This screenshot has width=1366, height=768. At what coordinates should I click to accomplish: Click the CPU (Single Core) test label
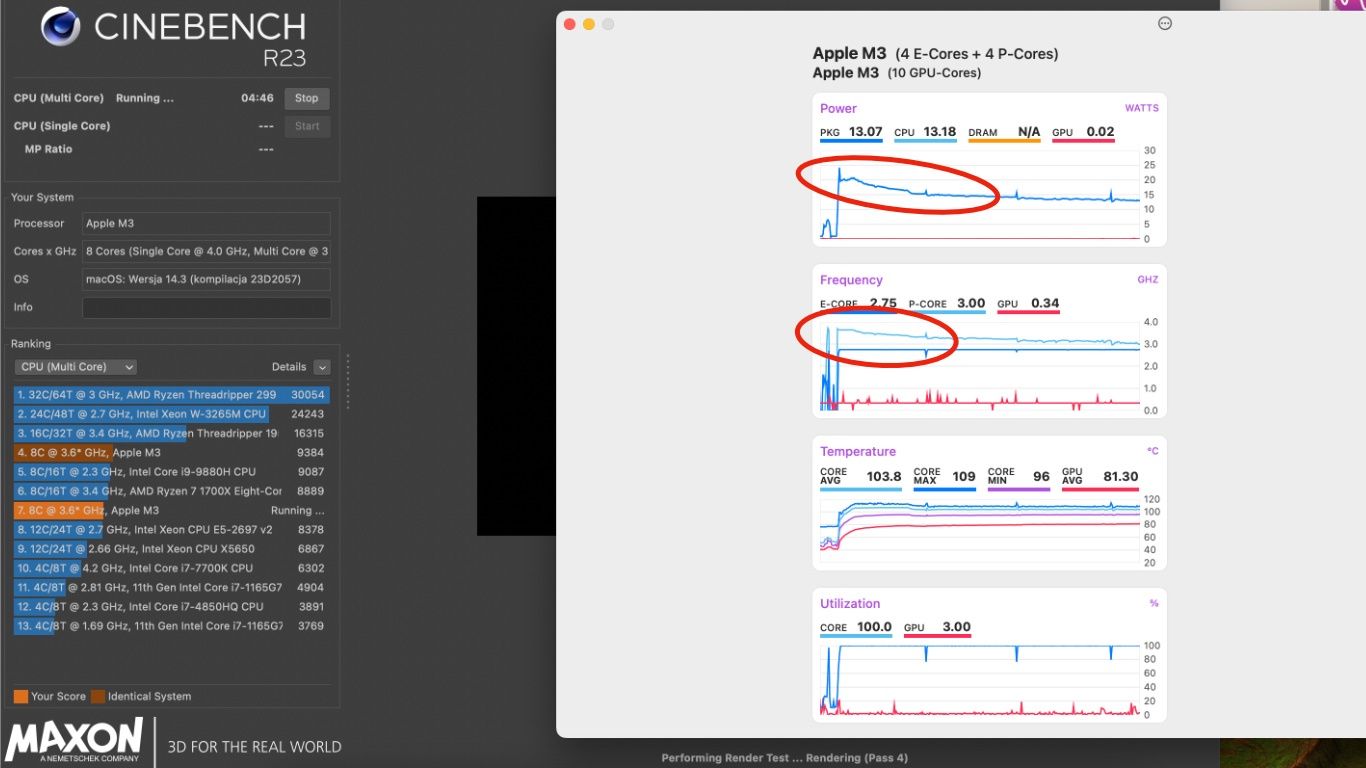pyautogui.click(x=62, y=126)
